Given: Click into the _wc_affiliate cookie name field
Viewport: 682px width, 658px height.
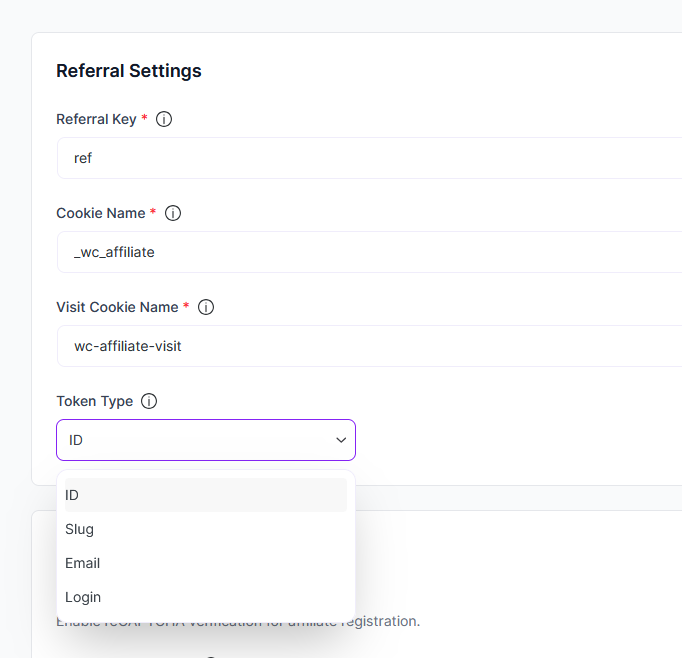Looking at the screenshot, I should pyautogui.click(x=368, y=252).
